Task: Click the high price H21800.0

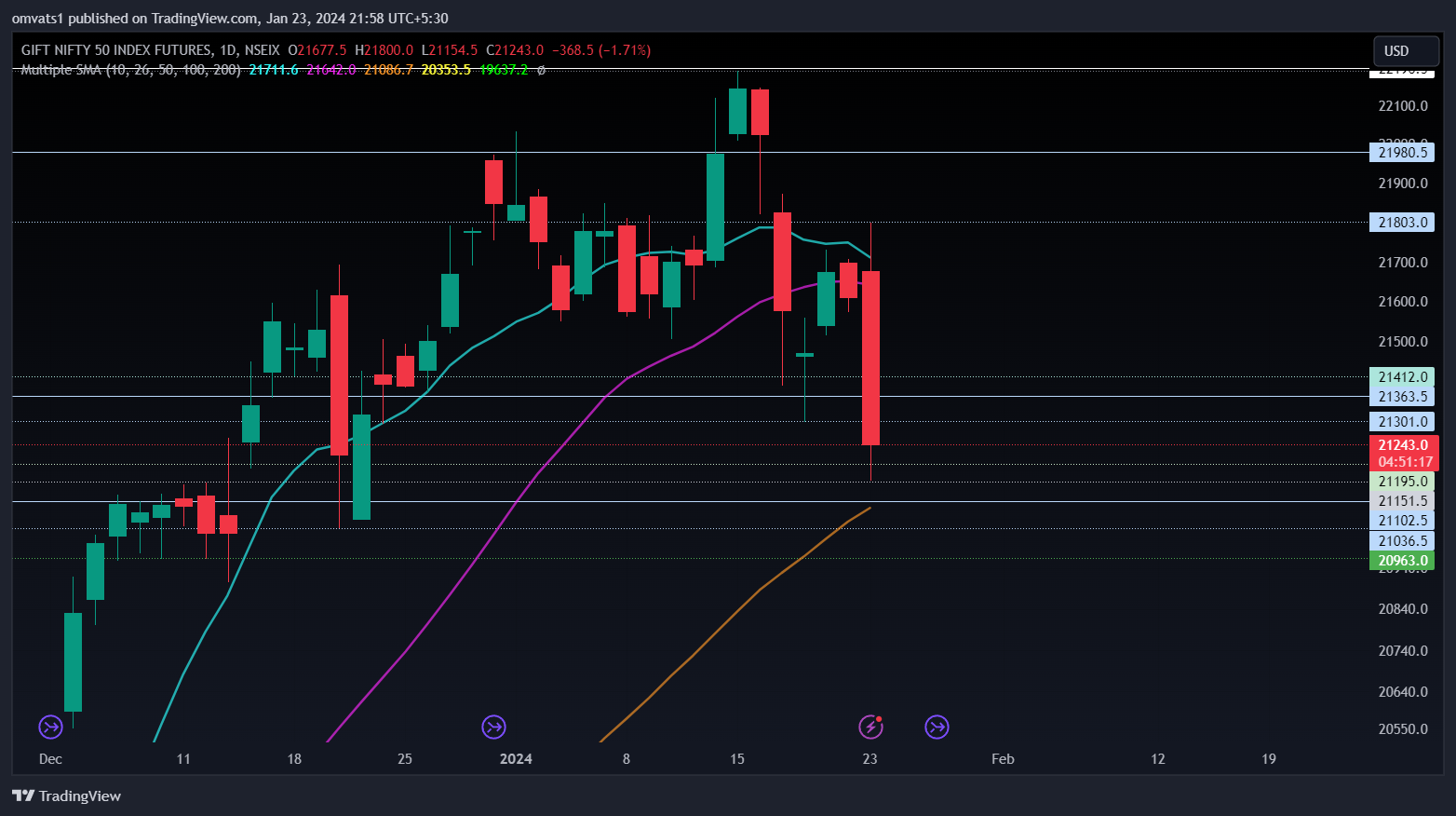Action: (384, 50)
